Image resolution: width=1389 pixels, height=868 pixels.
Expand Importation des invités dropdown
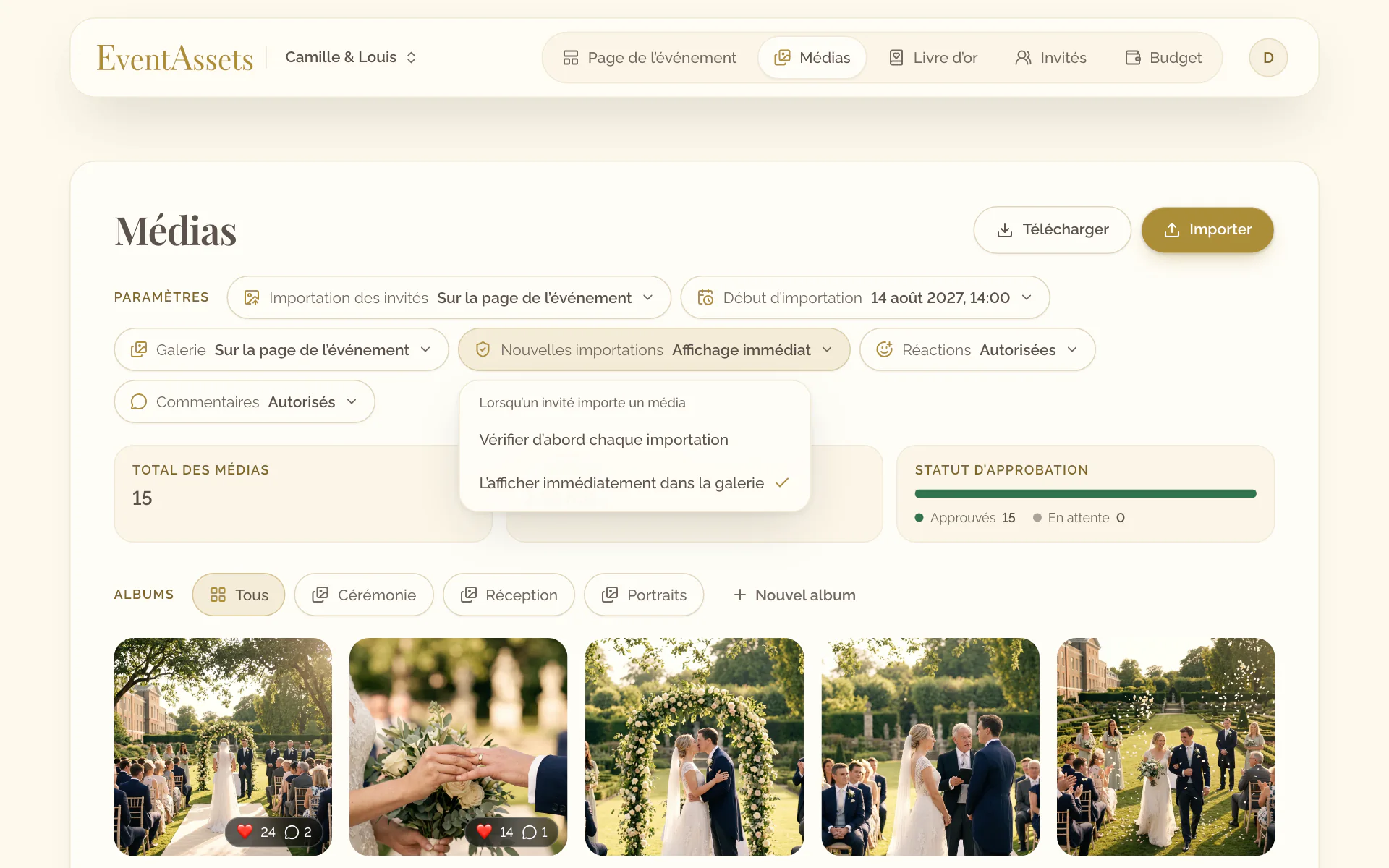449,297
